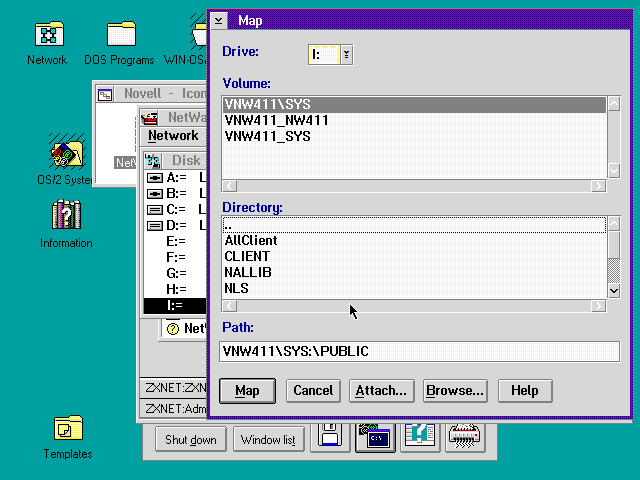Click the Browse... button

455,391
